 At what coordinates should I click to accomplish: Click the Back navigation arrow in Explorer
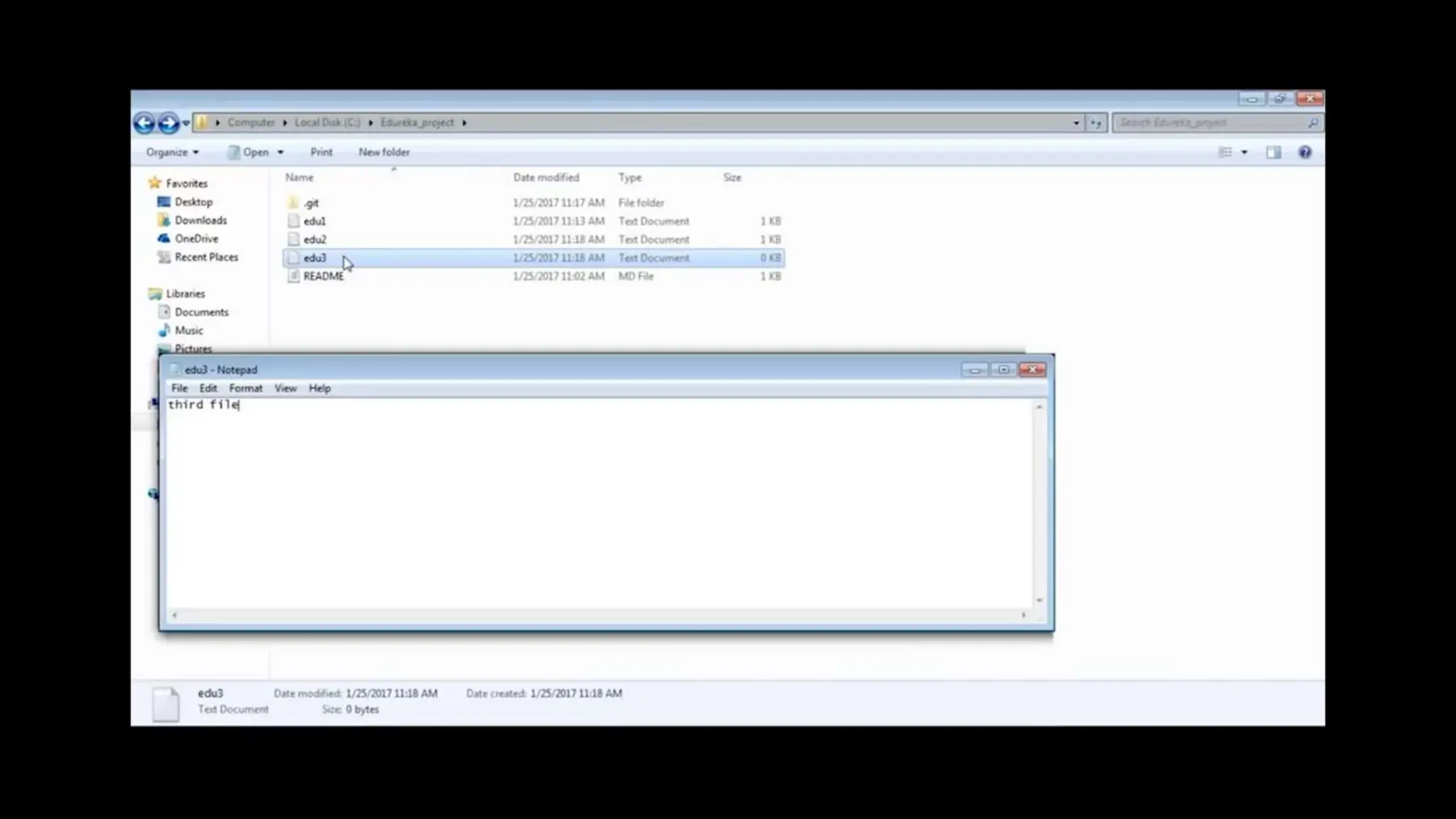(x=144, y=123)
